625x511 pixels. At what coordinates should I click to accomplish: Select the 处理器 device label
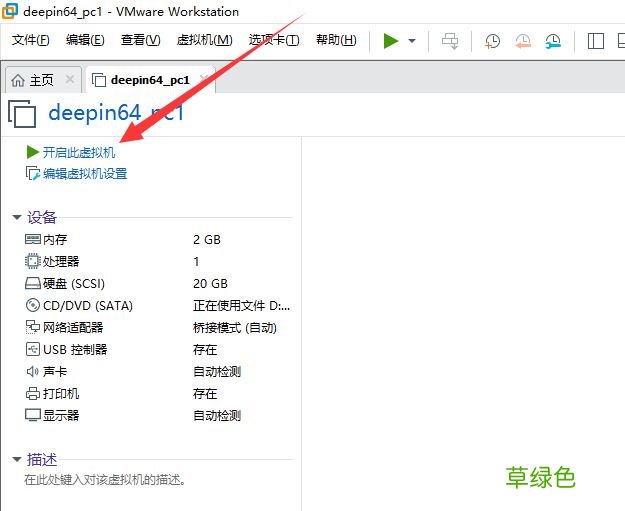(61, 261)
